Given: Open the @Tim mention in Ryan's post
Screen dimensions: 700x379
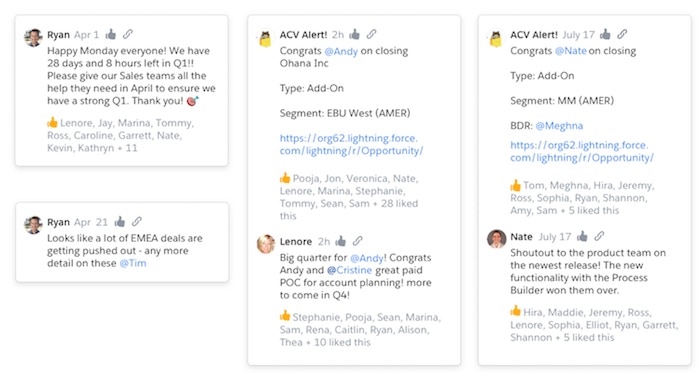Looking at the screenshot, I should click(133, 263).
